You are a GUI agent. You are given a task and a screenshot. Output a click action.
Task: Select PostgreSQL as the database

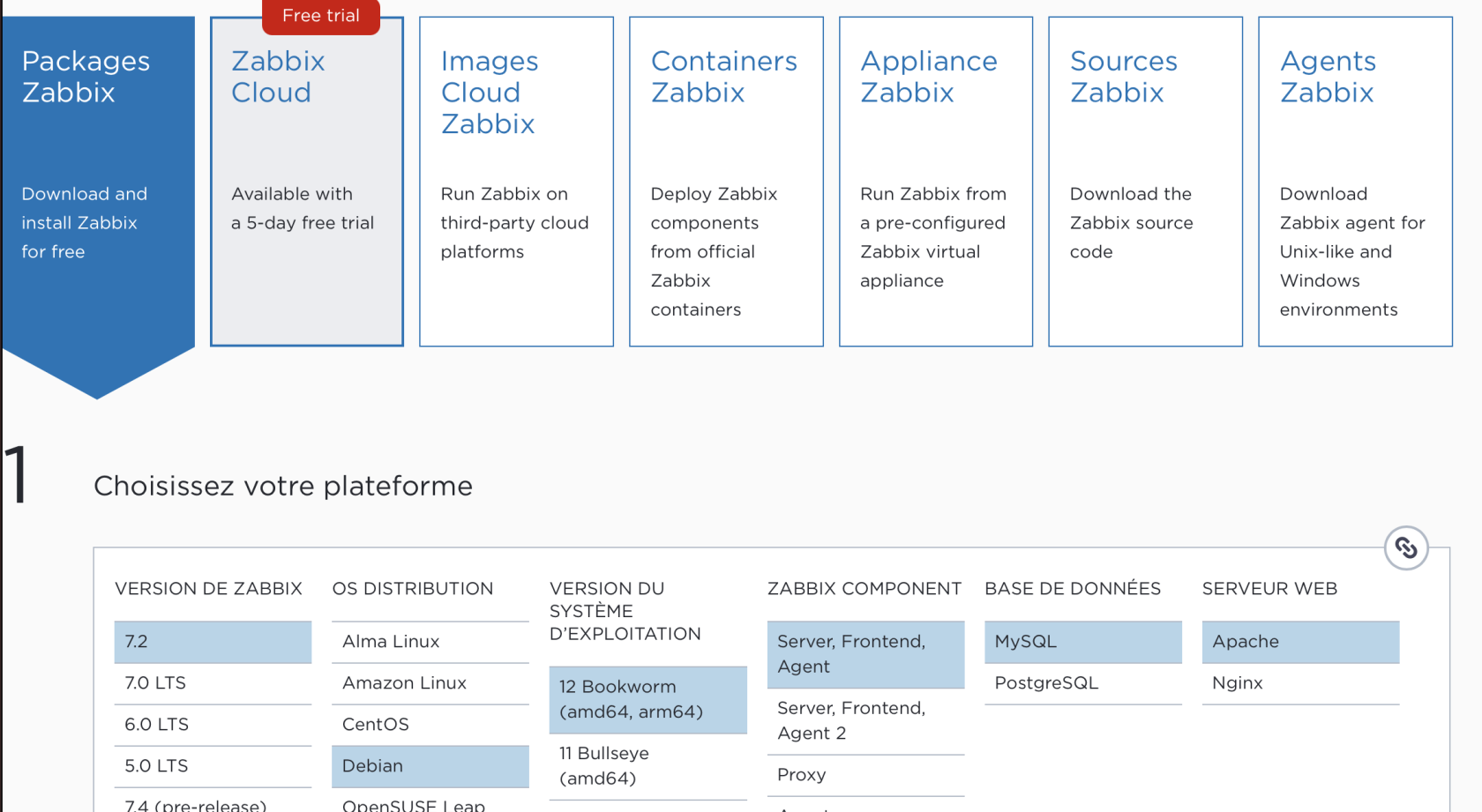(x=1082, y=683)
